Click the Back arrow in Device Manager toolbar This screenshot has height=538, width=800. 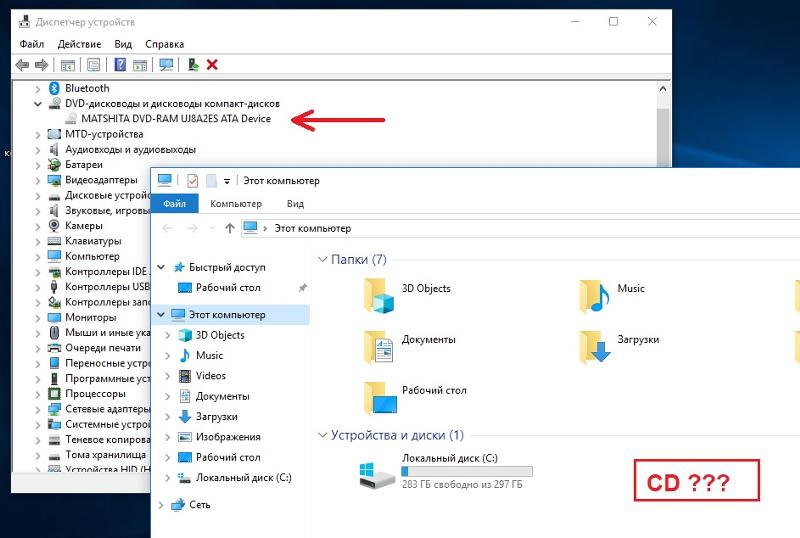pyautogui.click(x=22, y=65)
